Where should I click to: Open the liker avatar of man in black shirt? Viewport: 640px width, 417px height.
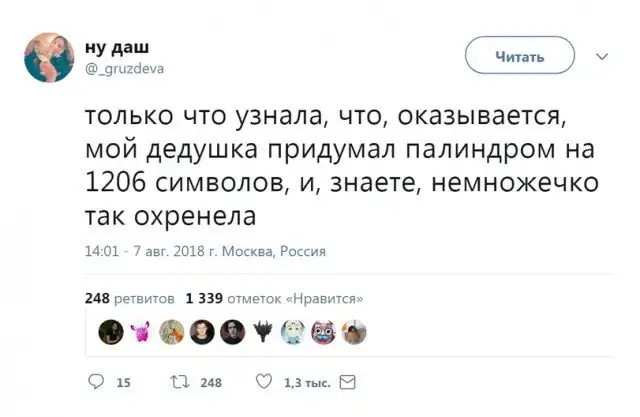click(x=202, y=331)
